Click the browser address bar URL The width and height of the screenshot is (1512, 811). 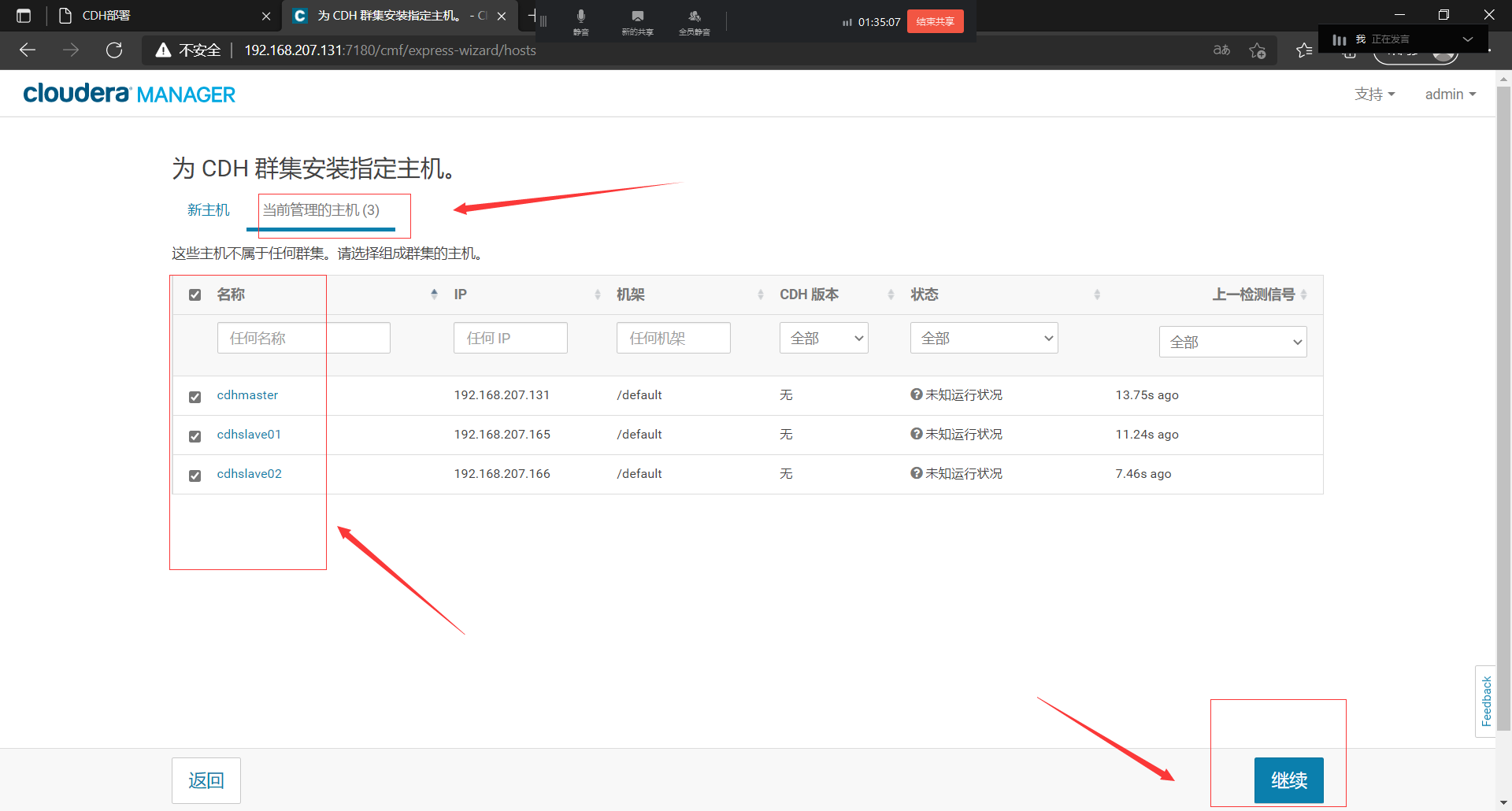pyautogui.click(x=390, y=50)
